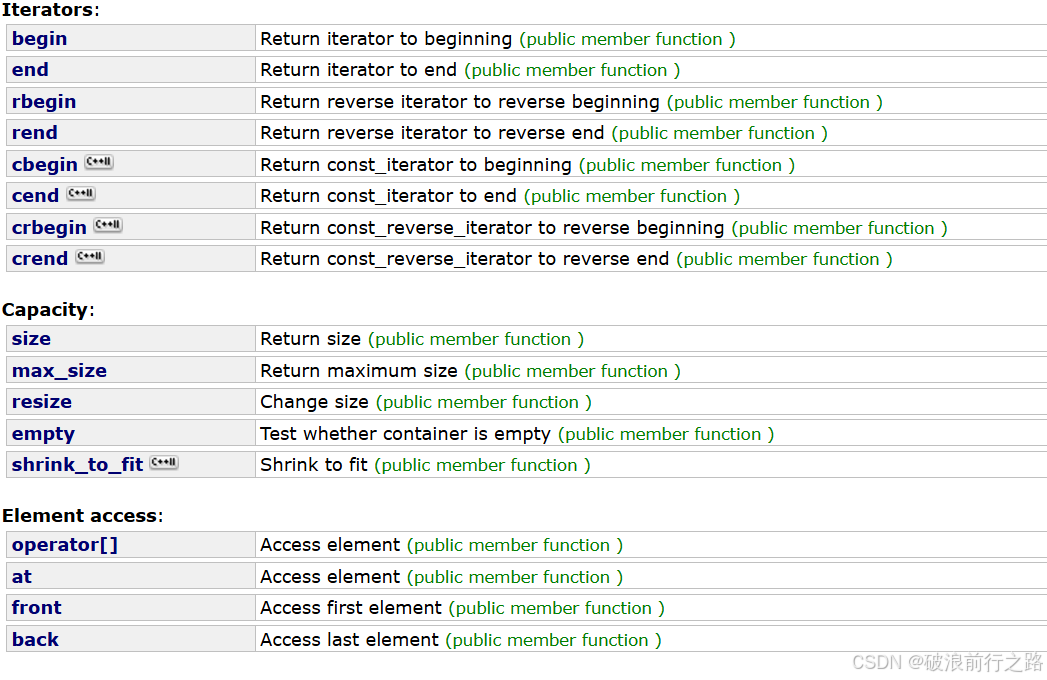Open the front member function link

37,608
